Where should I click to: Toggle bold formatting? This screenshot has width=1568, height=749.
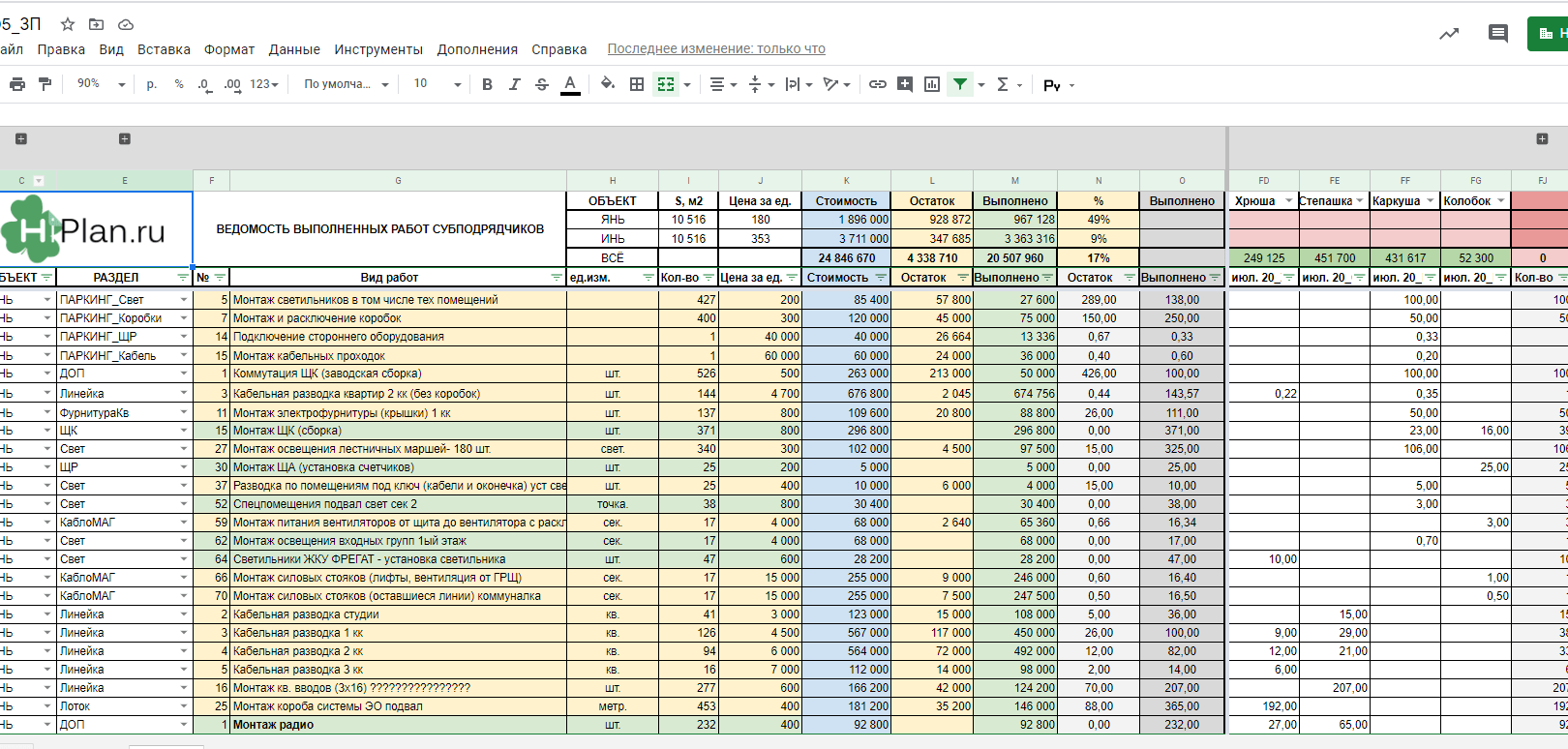(487, 84)
